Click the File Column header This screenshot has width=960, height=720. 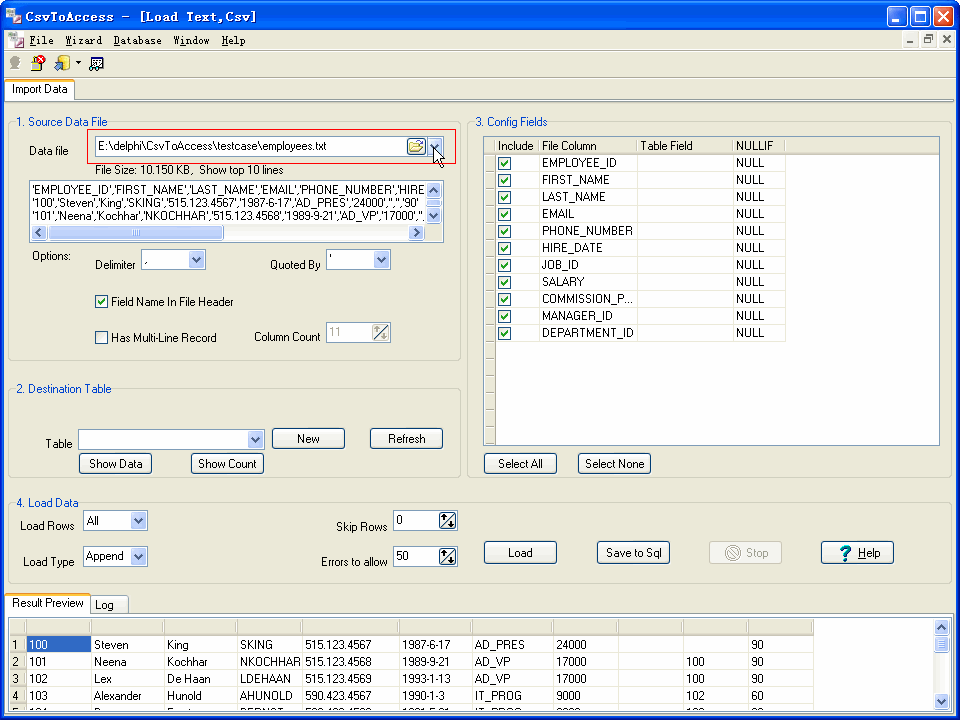588,146
